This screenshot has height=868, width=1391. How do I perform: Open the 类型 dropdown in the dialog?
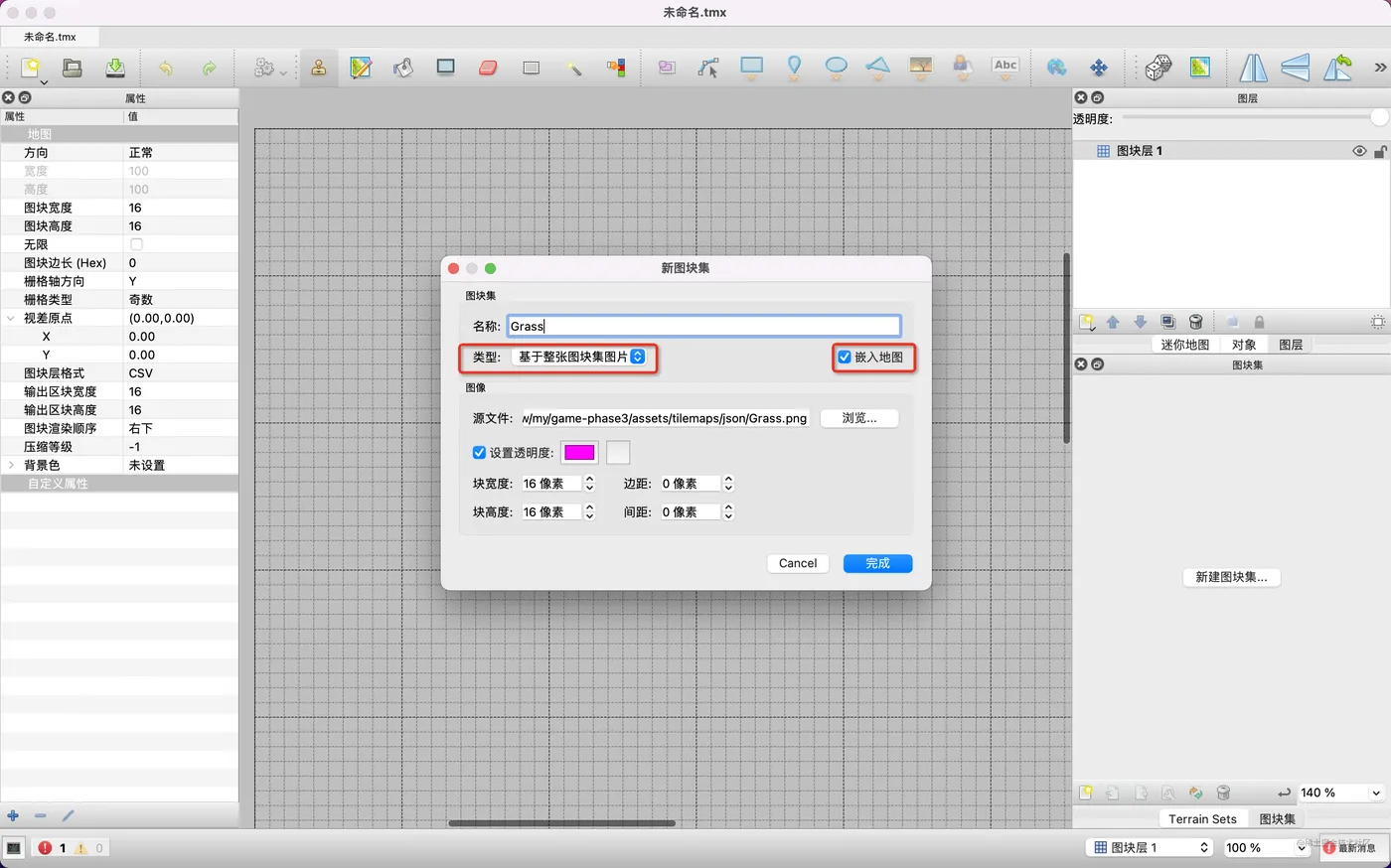coord(579,357)
